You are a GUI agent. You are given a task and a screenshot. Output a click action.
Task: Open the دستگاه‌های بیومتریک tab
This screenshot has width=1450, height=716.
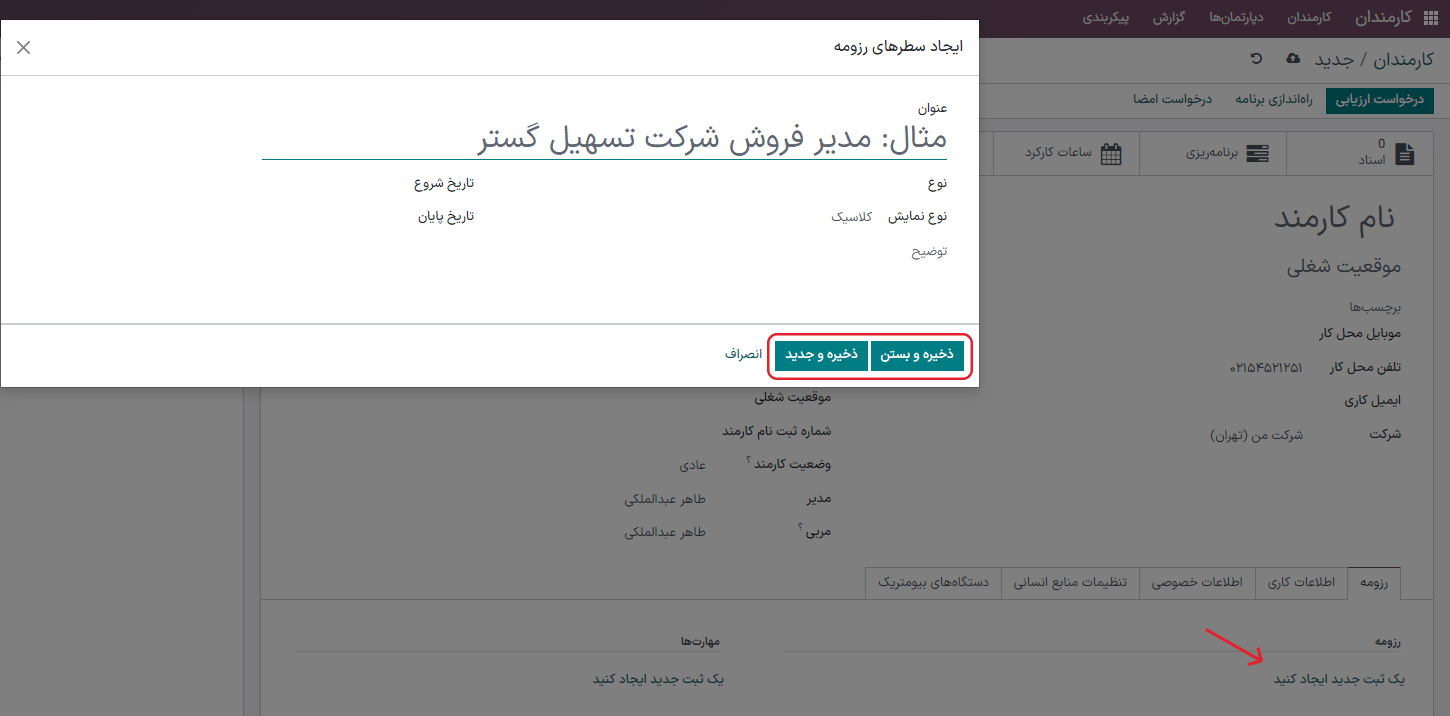coord(932,583)
